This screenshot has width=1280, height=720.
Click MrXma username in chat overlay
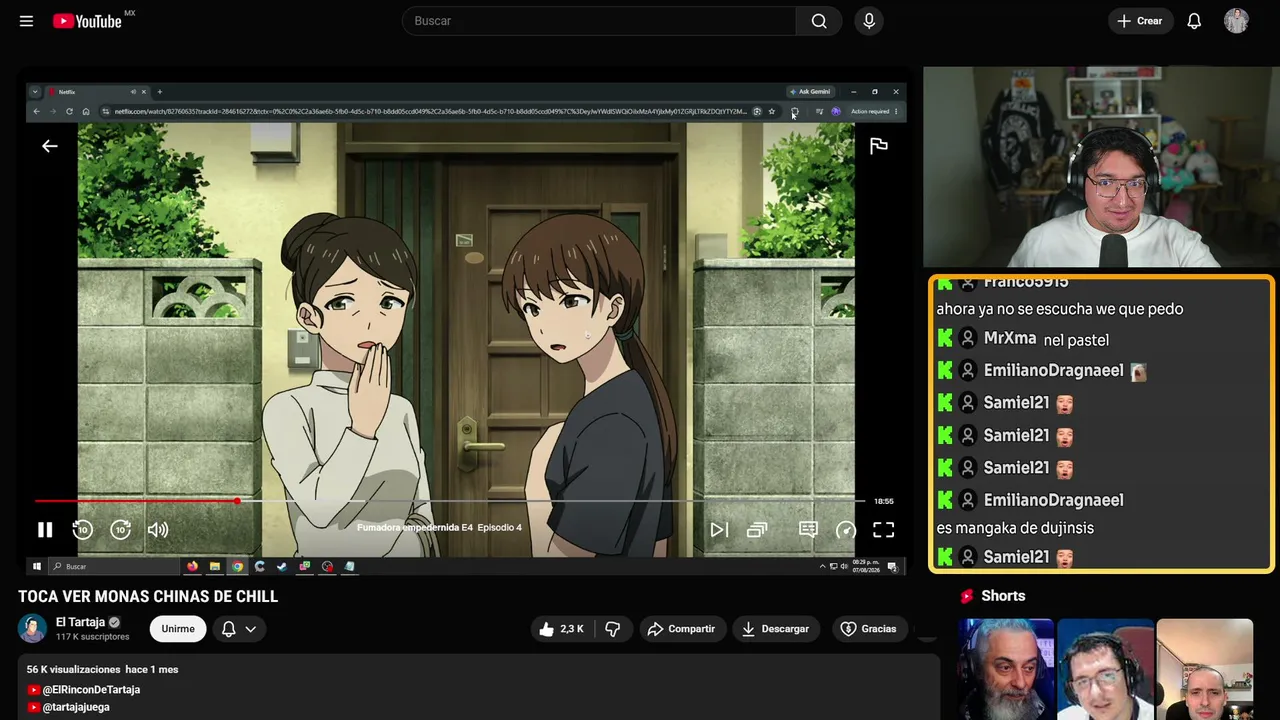click(x=1010, y=339)
